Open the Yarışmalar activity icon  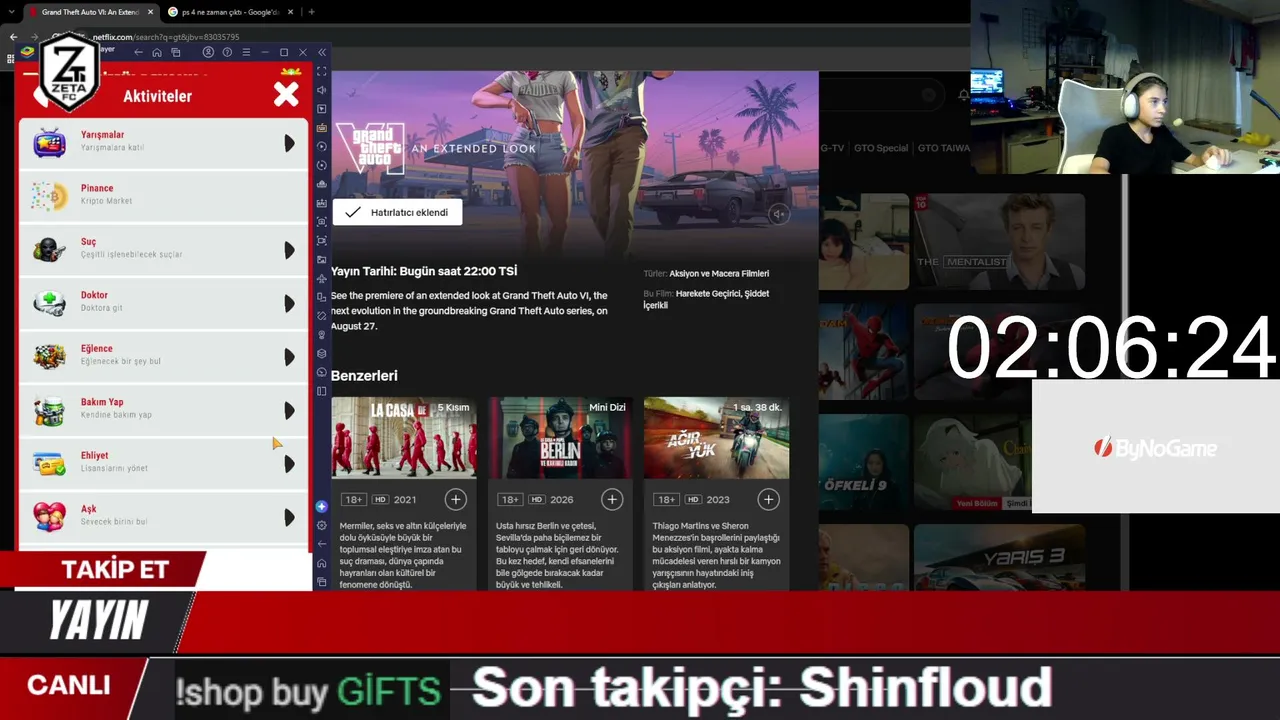tap(49, 142)
